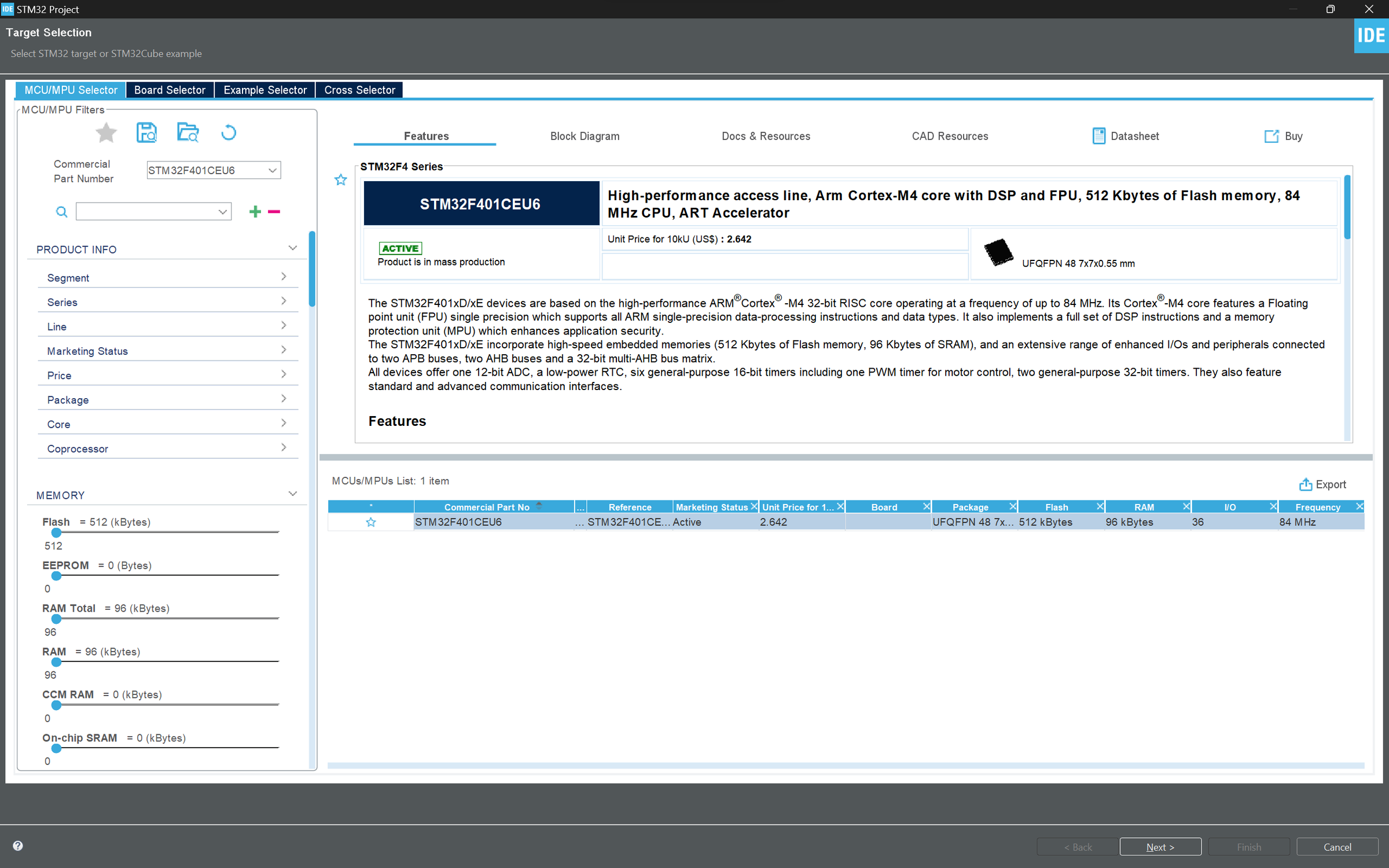Click the reset filters refresh icon
1389x868 pixels.
[x=229, y=133]
